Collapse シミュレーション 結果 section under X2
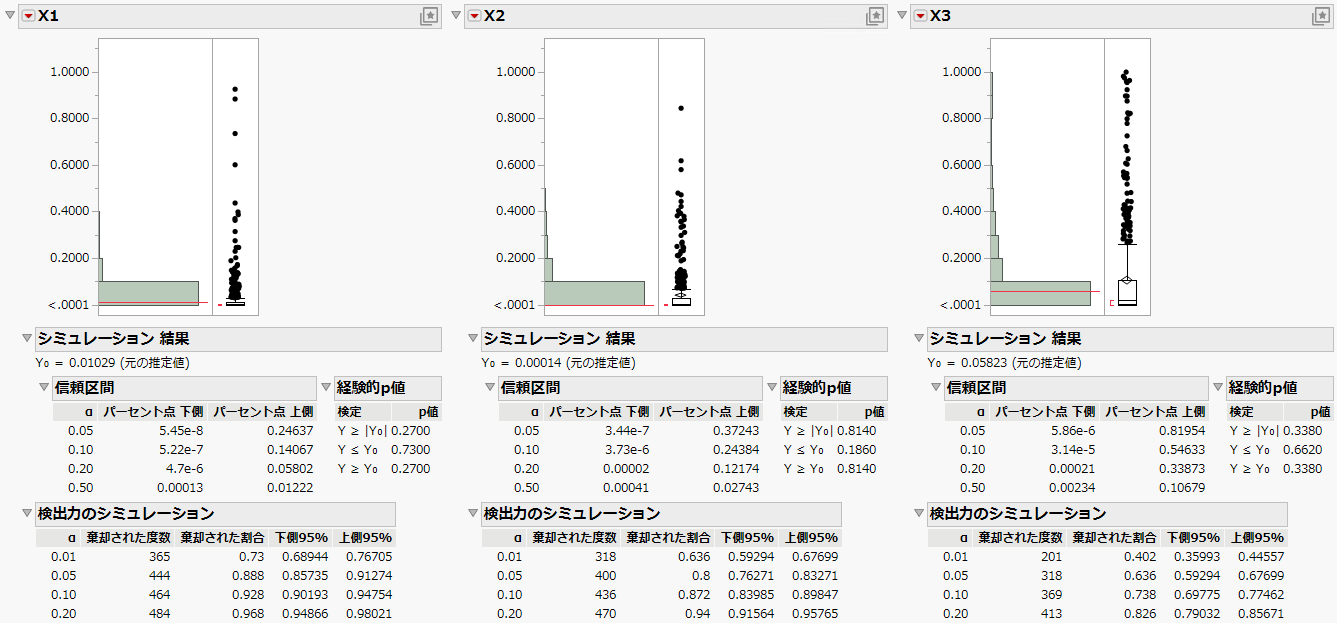This screenshot has height=623, width=1337. click(473, 339)
